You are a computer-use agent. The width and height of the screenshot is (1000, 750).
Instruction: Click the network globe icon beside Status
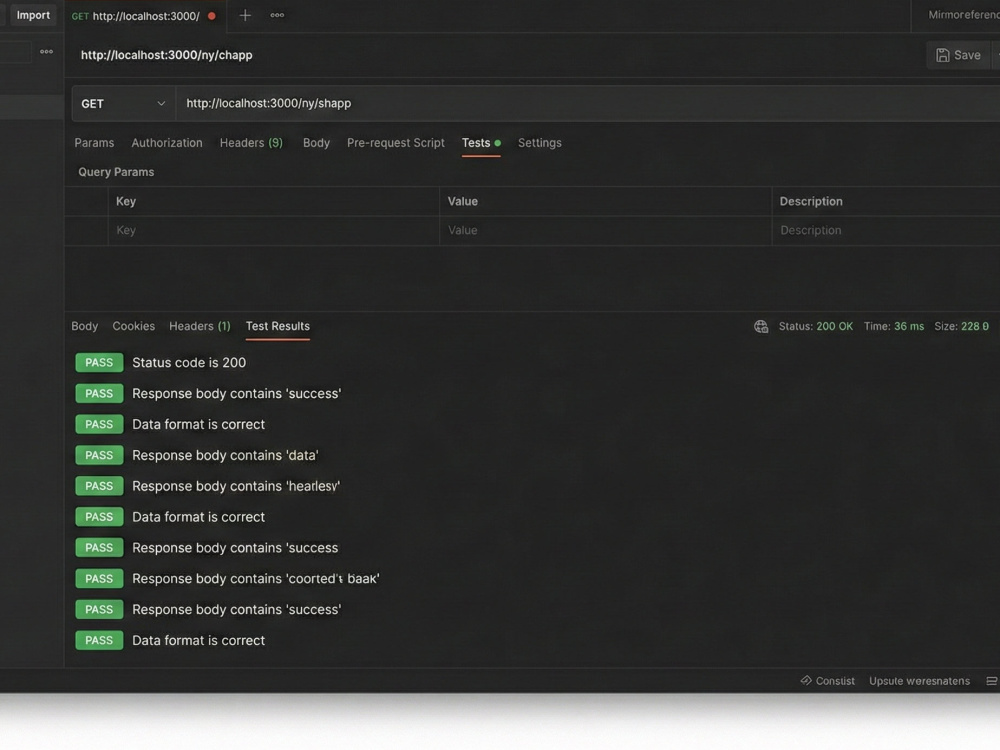coord(761,327)
